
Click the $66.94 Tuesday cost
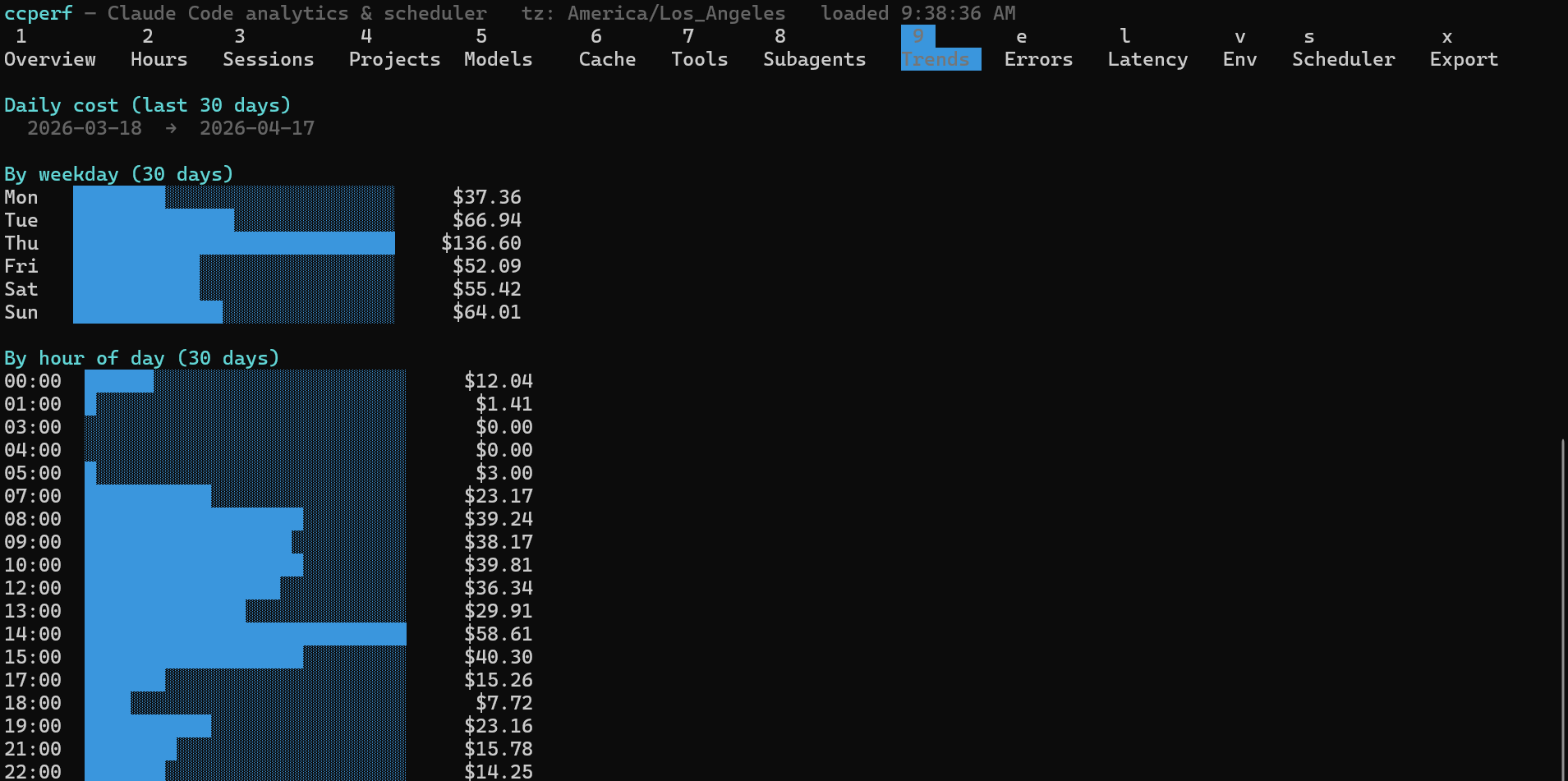(x=487, y=220)
